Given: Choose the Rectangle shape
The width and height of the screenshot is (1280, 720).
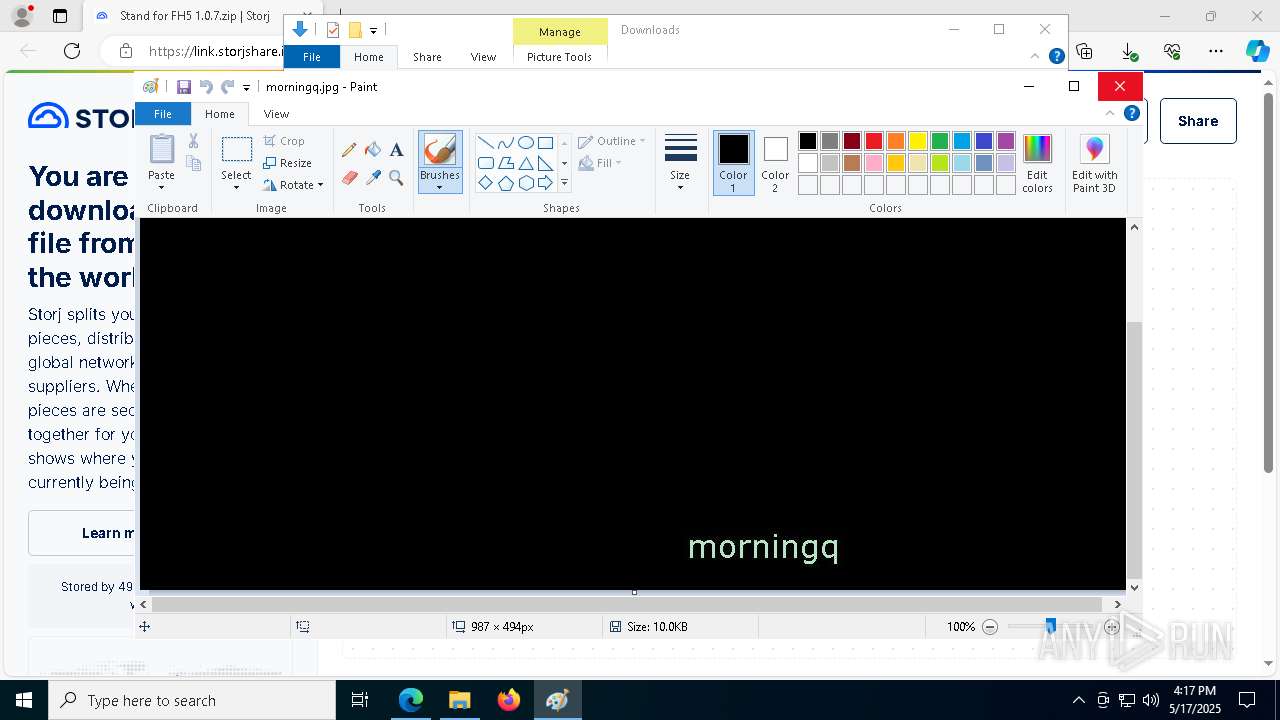Looking at the screenshot, I should (545, 143).
